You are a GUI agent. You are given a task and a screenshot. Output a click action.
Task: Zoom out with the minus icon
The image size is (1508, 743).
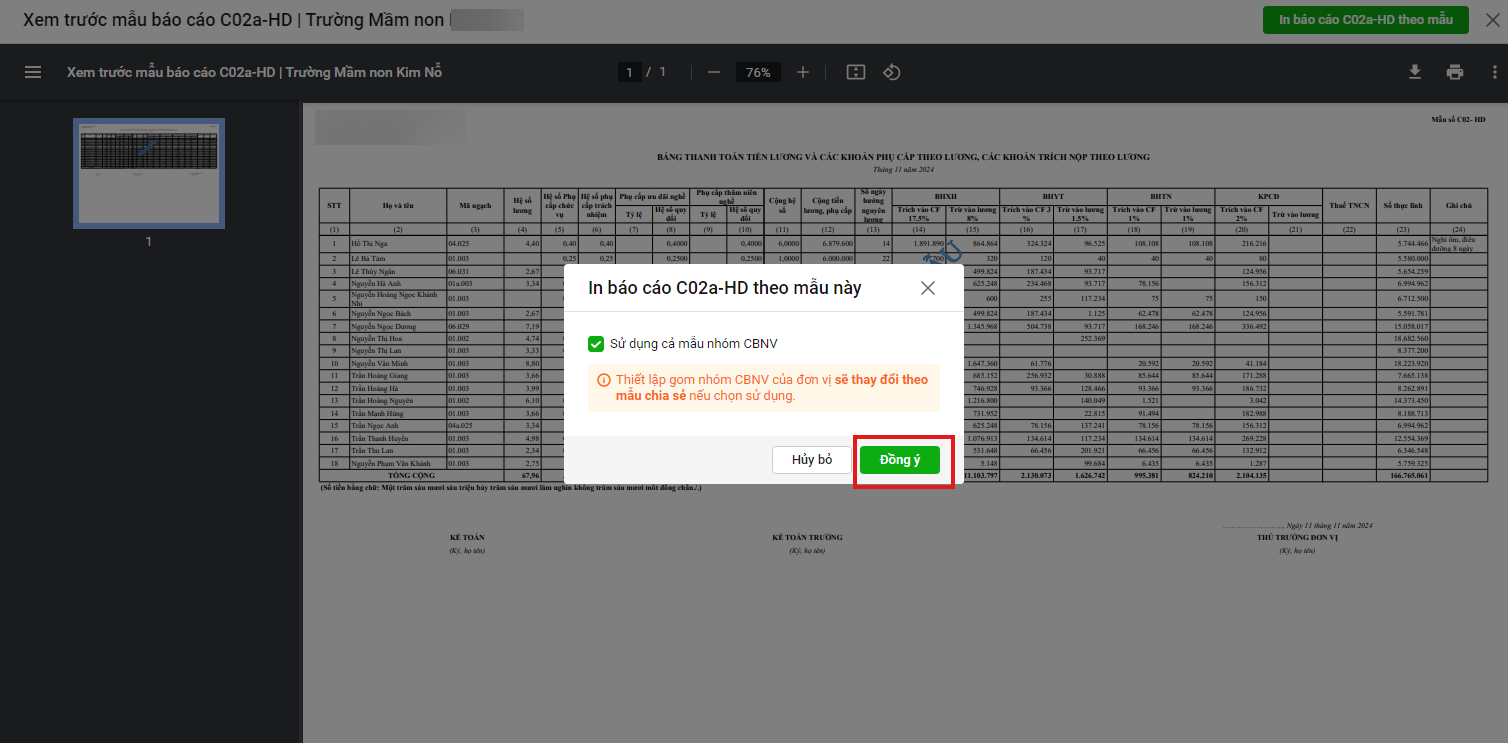click(714, 72)
